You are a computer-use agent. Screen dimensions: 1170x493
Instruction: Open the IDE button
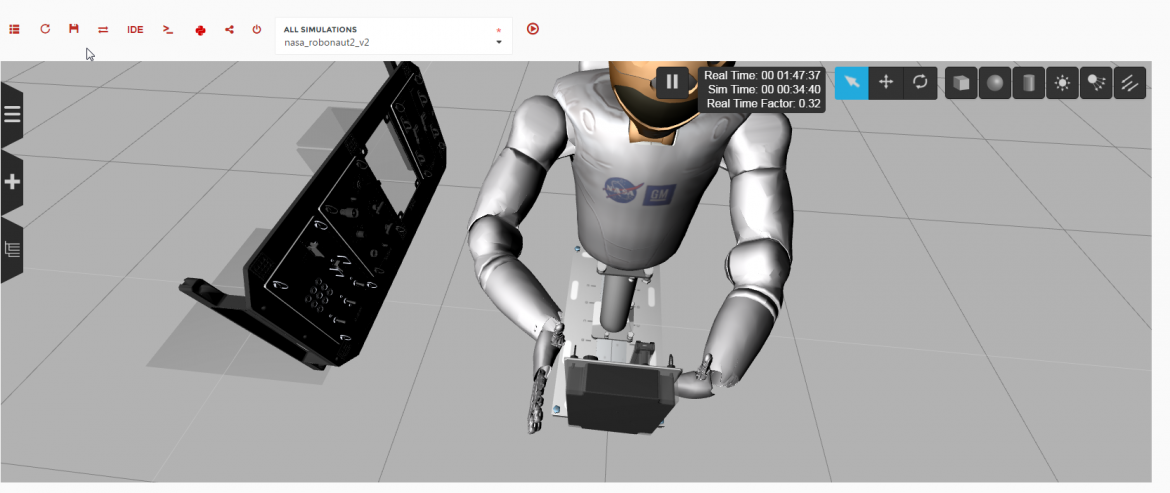(x=135, y=30)
